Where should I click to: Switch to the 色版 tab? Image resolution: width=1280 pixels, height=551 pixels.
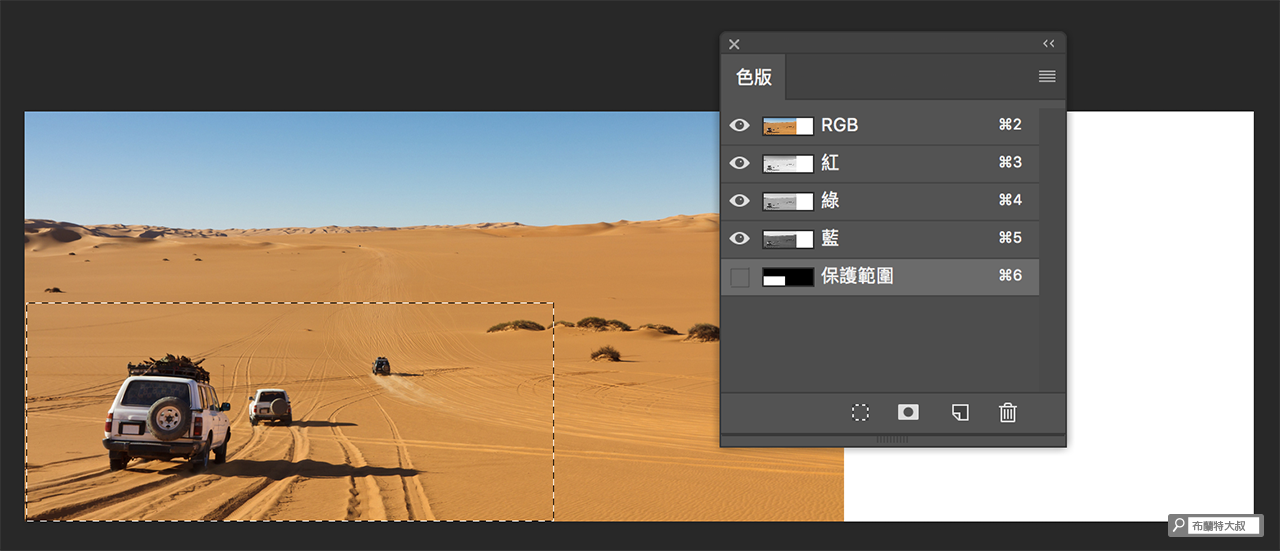(x=754, y=77)
